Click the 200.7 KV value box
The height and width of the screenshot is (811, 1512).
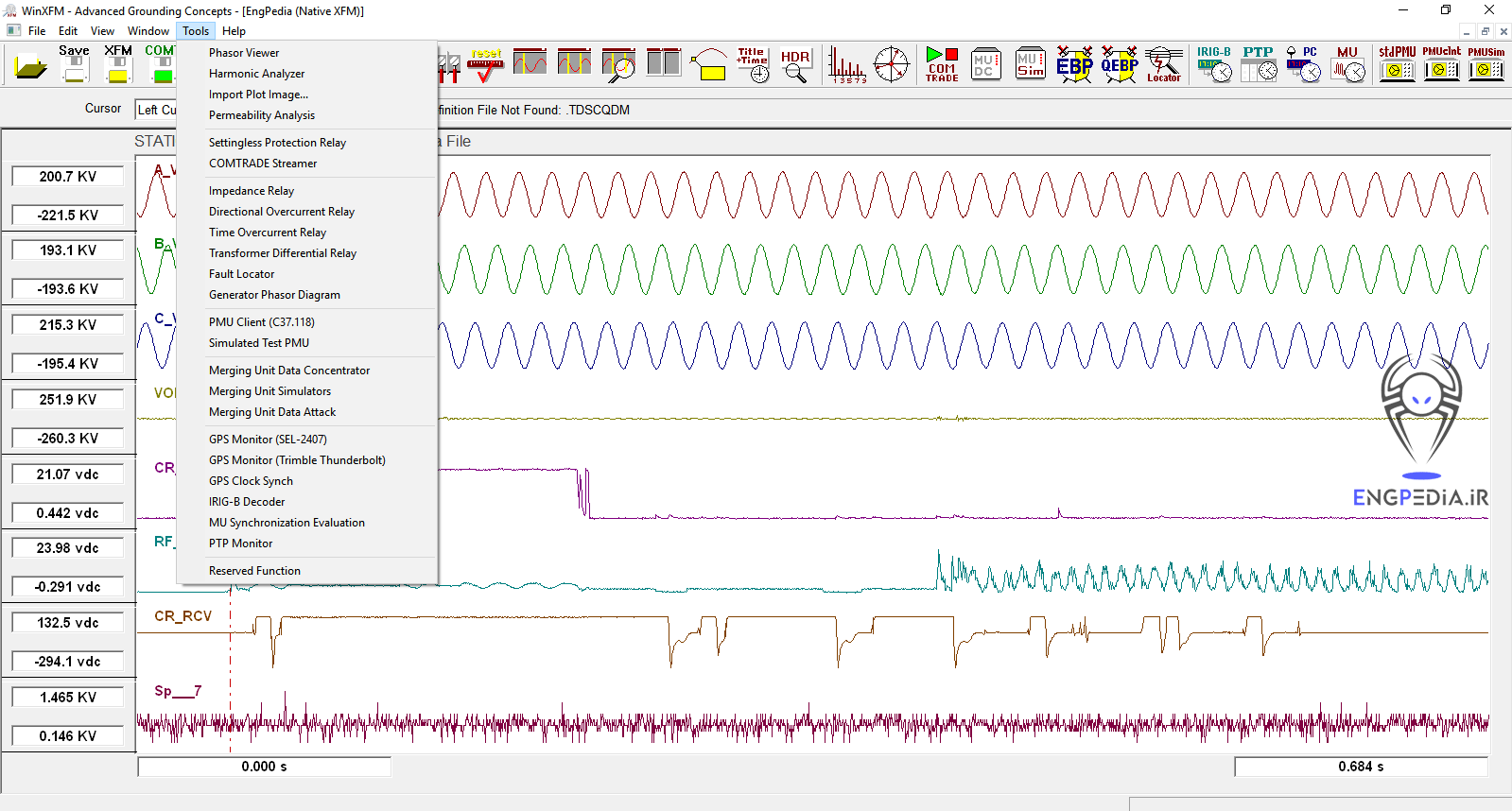[x=68, y=177]
